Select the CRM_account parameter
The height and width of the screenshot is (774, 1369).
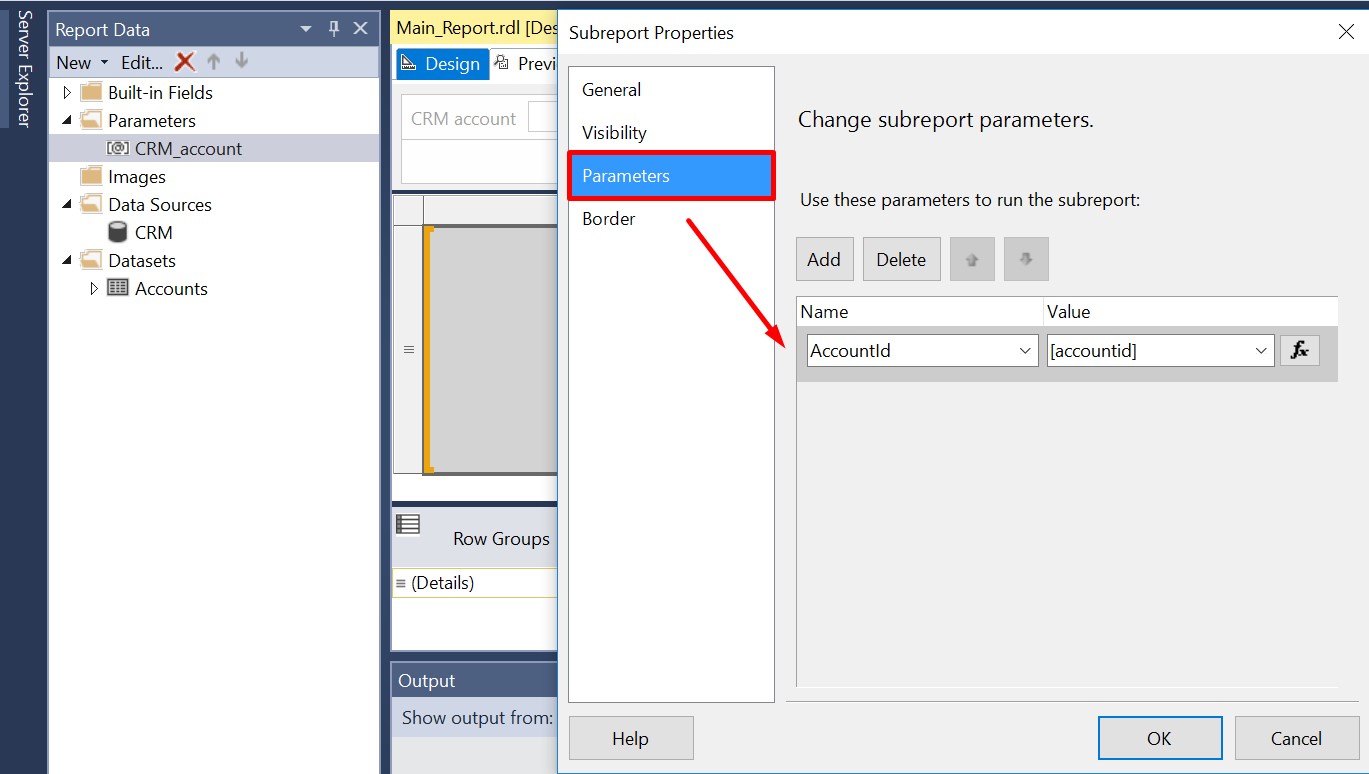coord(189,148)
